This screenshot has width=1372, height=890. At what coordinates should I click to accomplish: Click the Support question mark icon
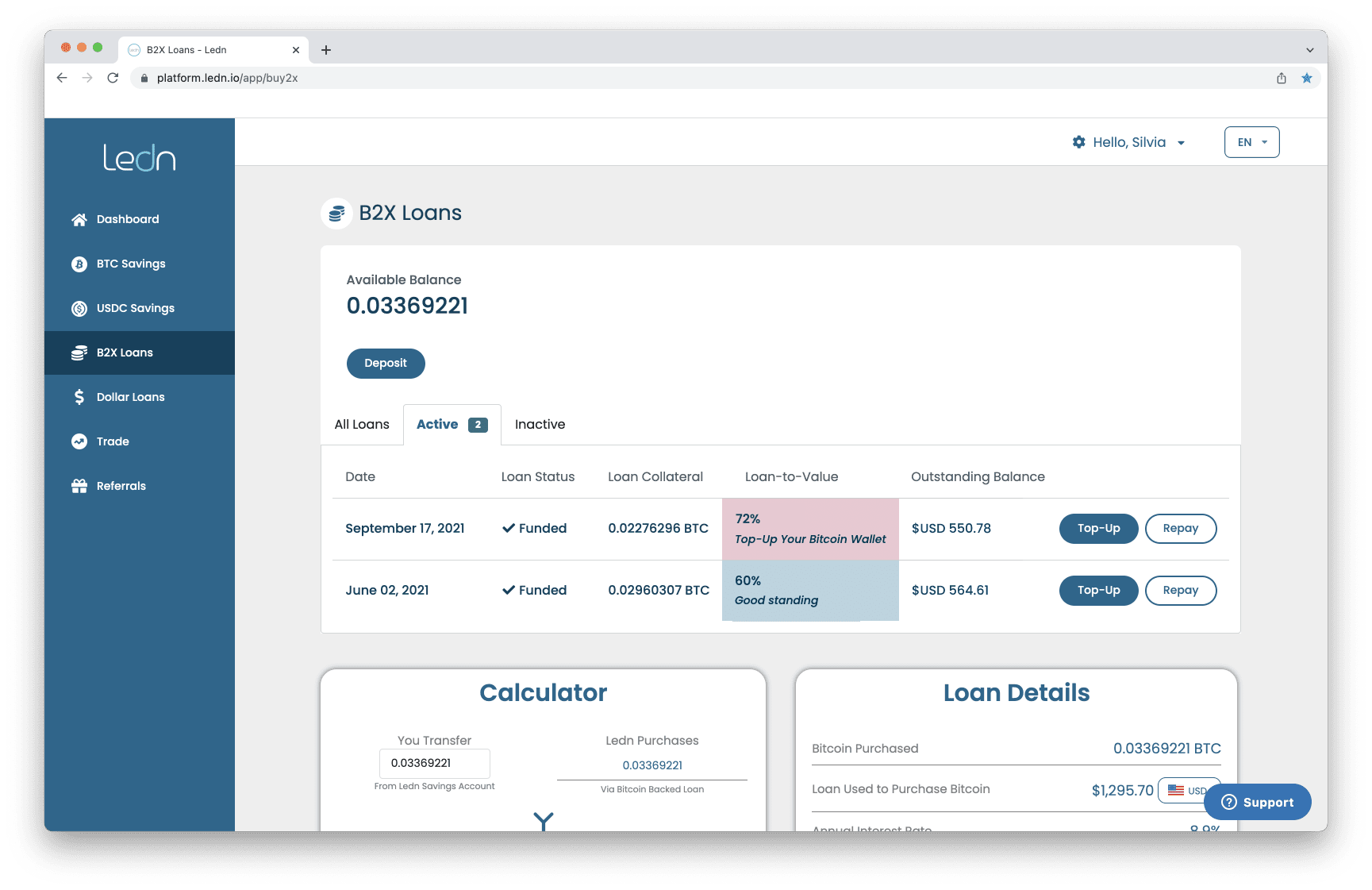pos(1229,803)
